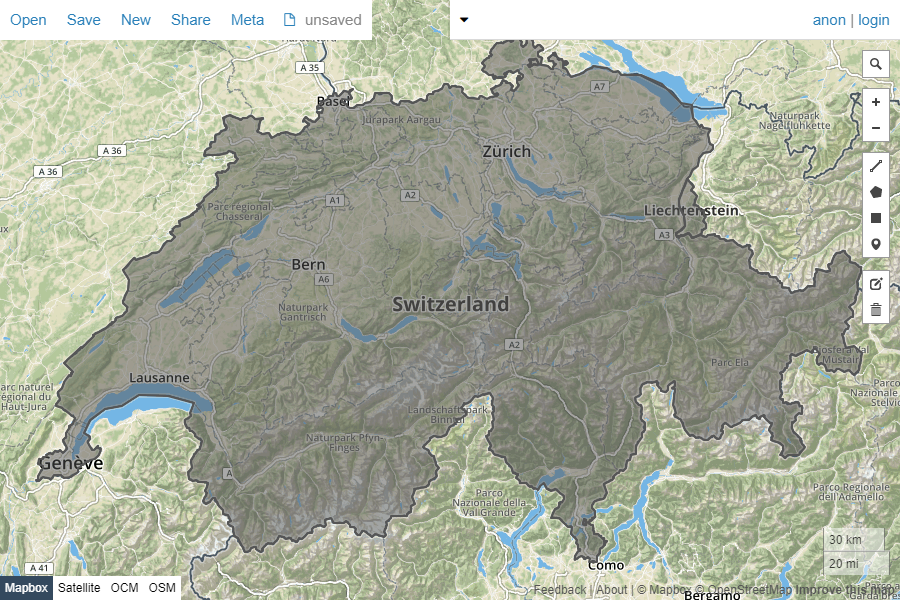Switch to the Mapbox base layer
The image size is (900, 600).
[x=27, y=588]
